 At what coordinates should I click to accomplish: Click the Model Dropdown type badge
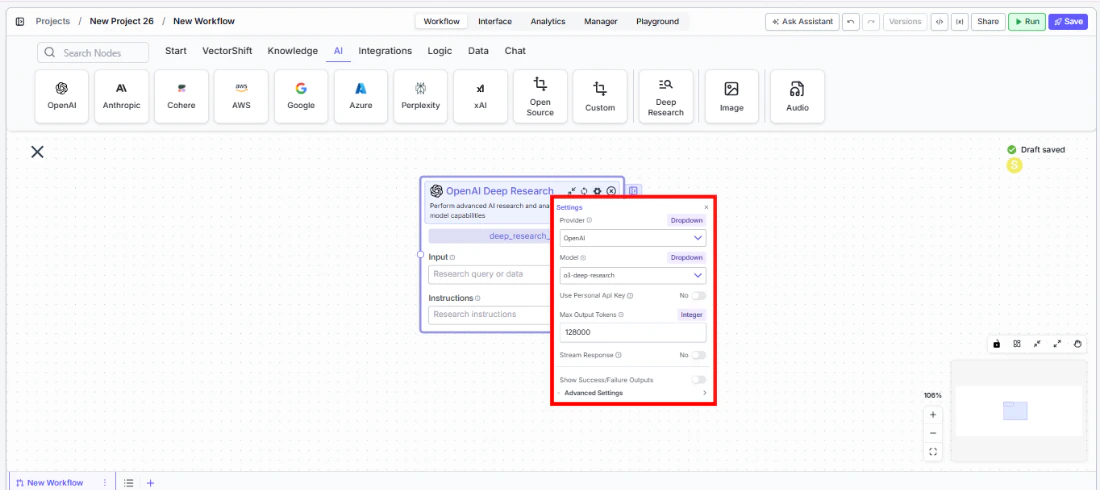coord(686,258)
